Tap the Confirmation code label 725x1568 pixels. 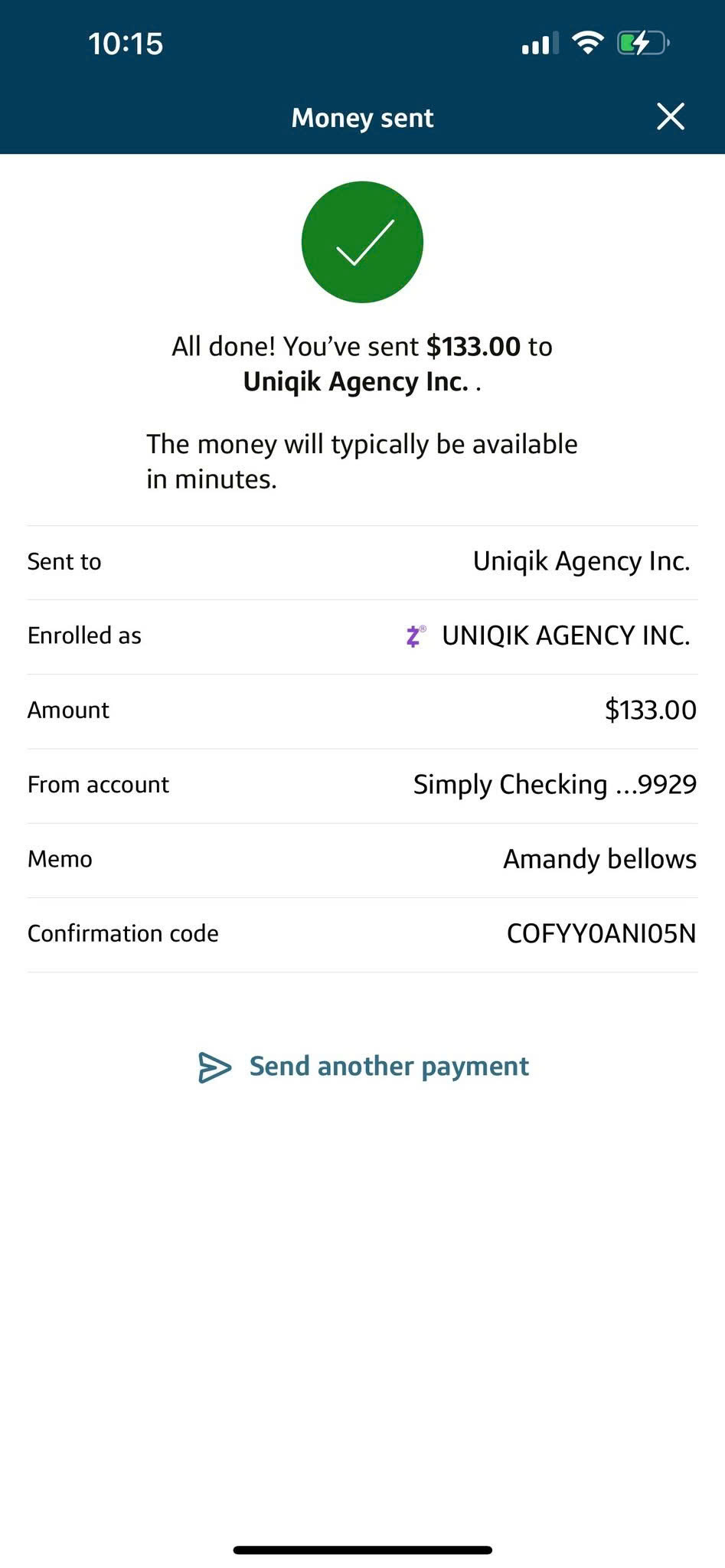pos(123,933)
